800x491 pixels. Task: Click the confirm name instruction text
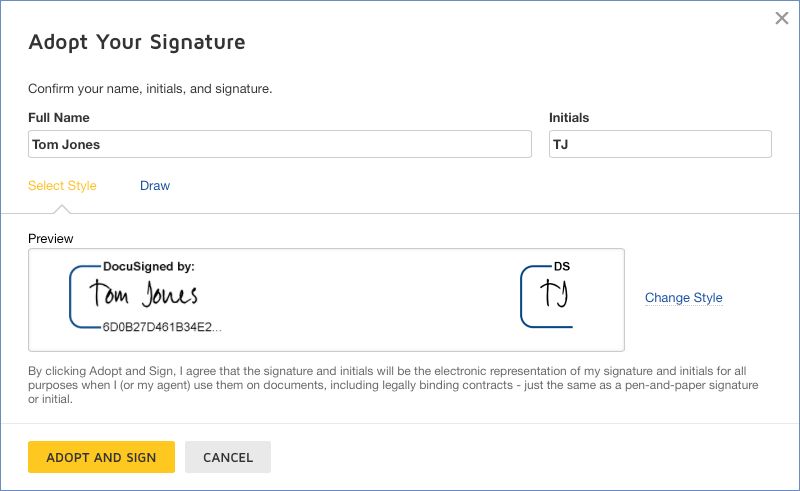[150, 89]
